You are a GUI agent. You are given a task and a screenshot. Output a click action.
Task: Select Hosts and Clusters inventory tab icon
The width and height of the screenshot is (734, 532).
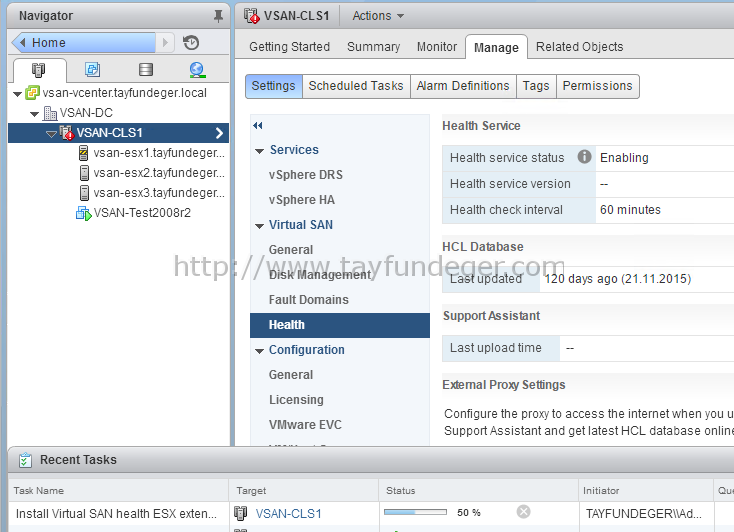38,70
